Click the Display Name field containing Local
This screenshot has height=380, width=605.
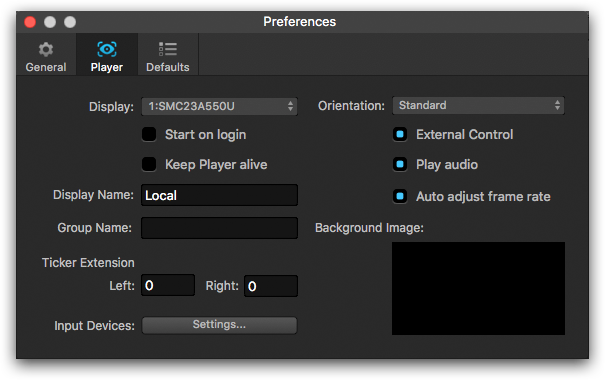219,195
